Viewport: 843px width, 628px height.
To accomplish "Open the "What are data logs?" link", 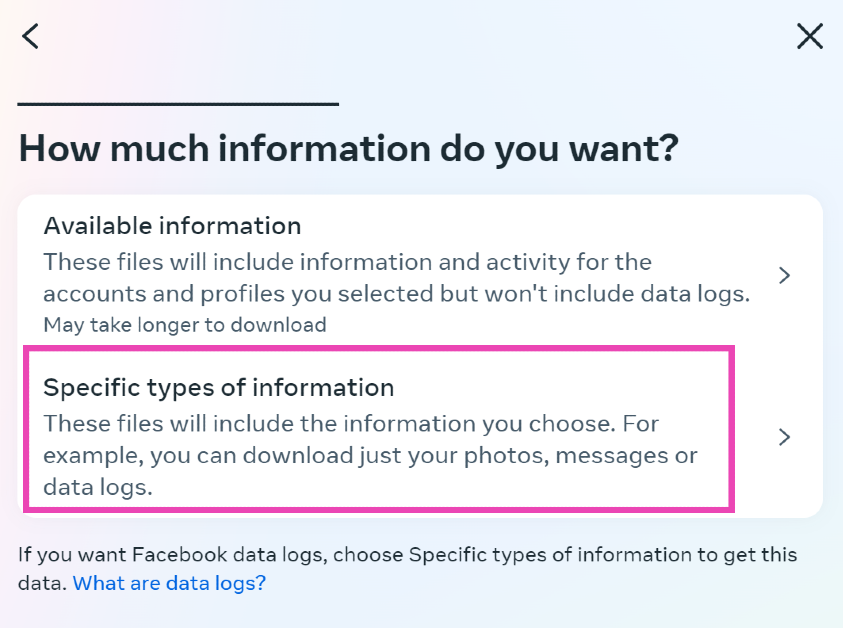I will [x=169, y=583].
